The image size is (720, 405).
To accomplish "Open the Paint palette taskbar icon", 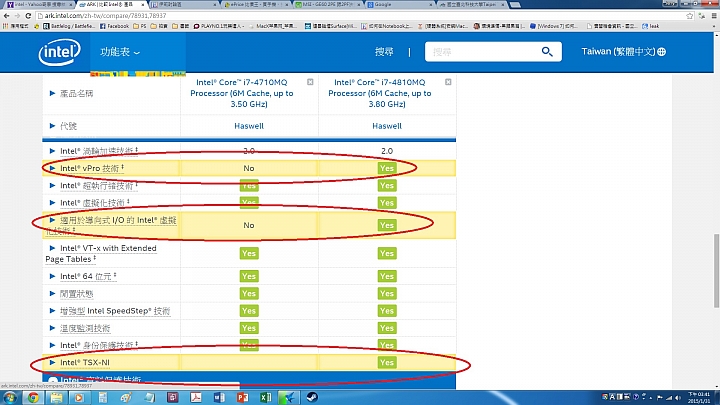I will click(x=126, y=397).
